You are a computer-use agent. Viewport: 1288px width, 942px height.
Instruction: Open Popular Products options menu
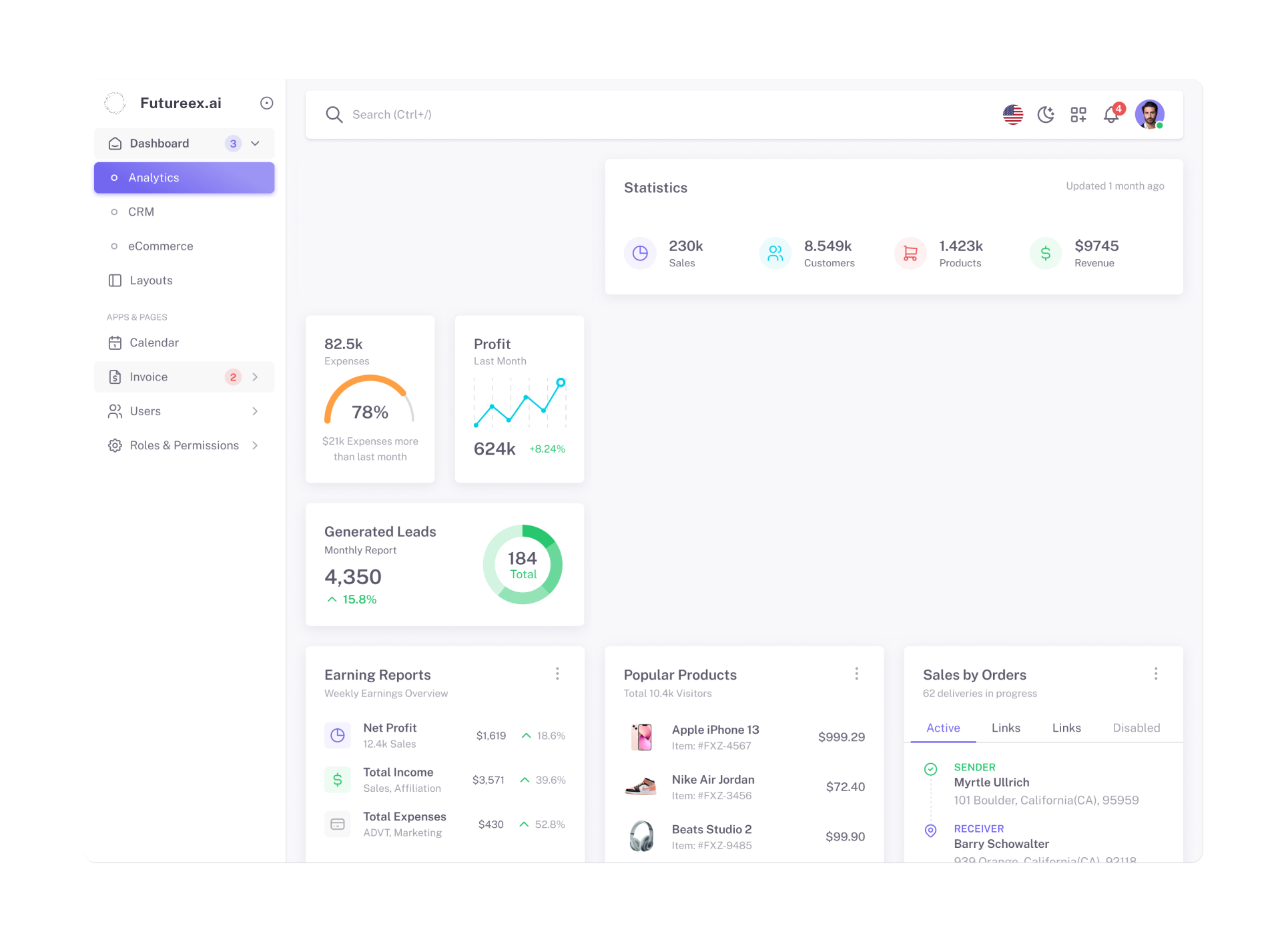856,674
